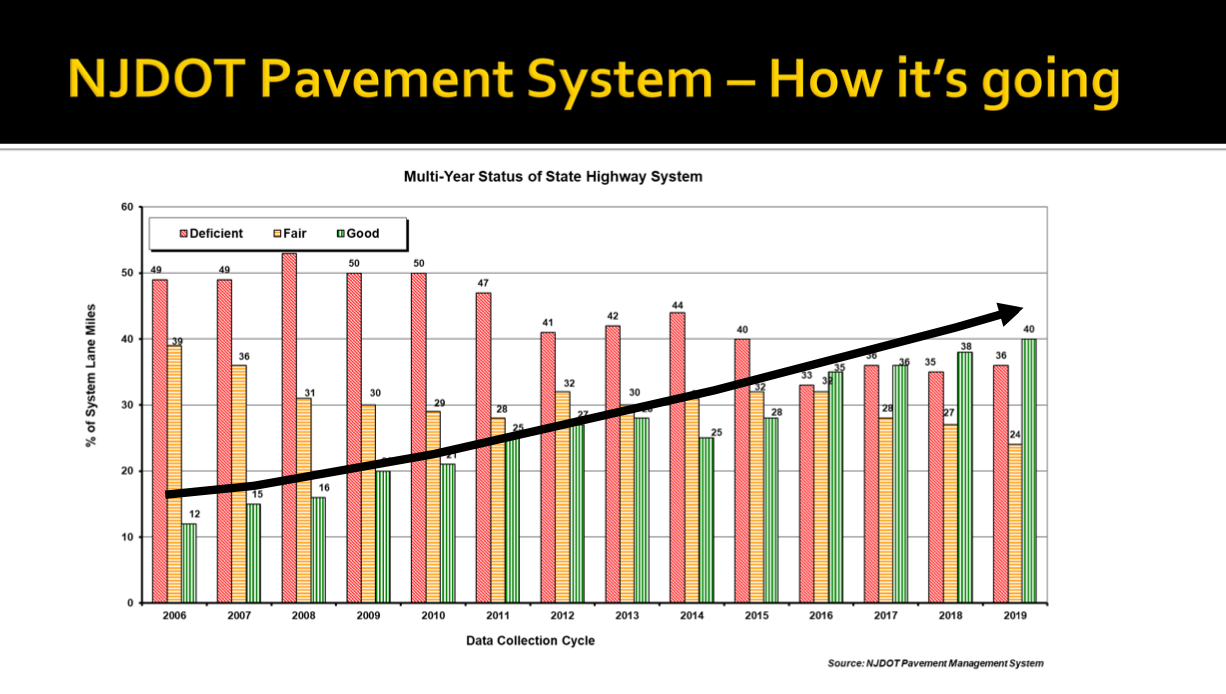Select the green 2014 Good bar

click(706, 521)
